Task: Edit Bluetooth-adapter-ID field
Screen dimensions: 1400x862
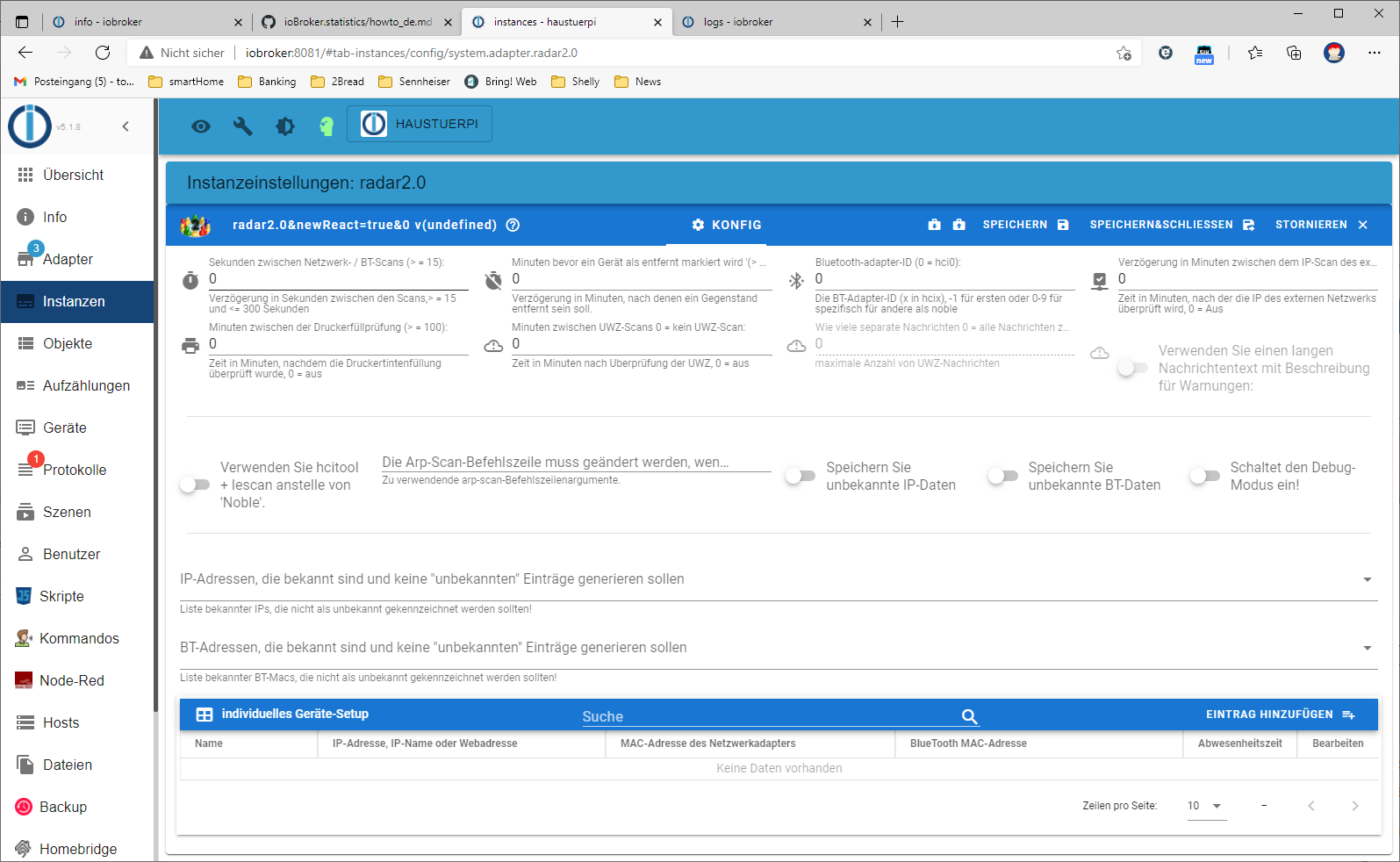Action: tap(944, 279)
